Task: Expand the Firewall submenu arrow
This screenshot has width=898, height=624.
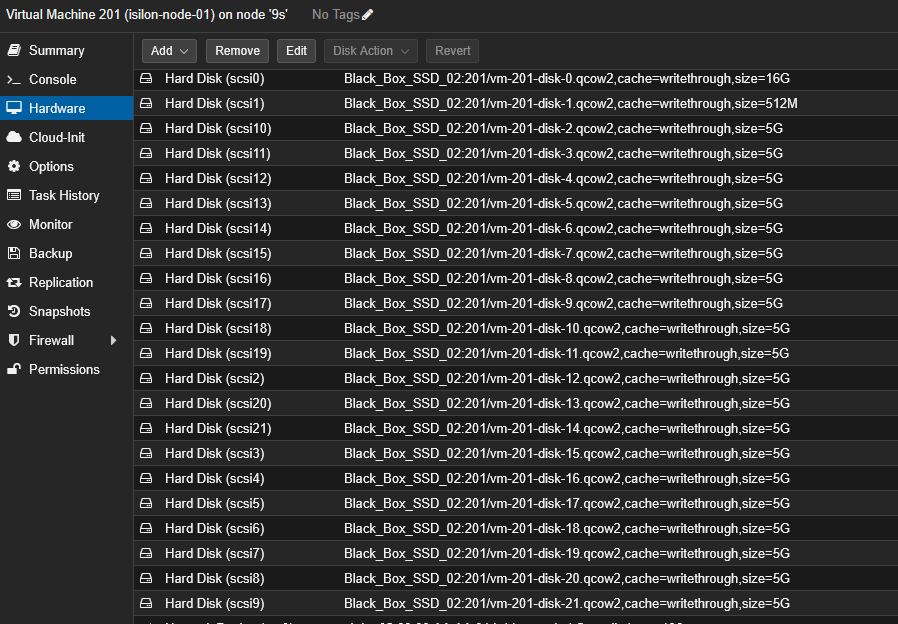Action: (x=113, y=340)
